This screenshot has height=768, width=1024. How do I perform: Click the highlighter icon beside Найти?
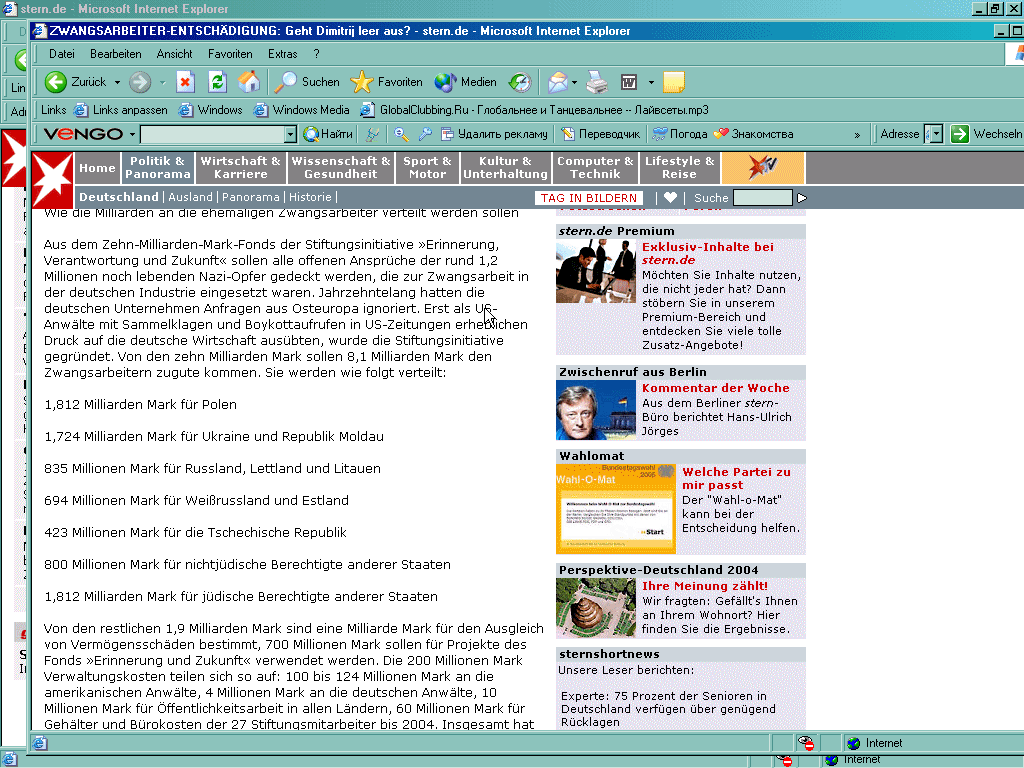[x=373, y=134]
